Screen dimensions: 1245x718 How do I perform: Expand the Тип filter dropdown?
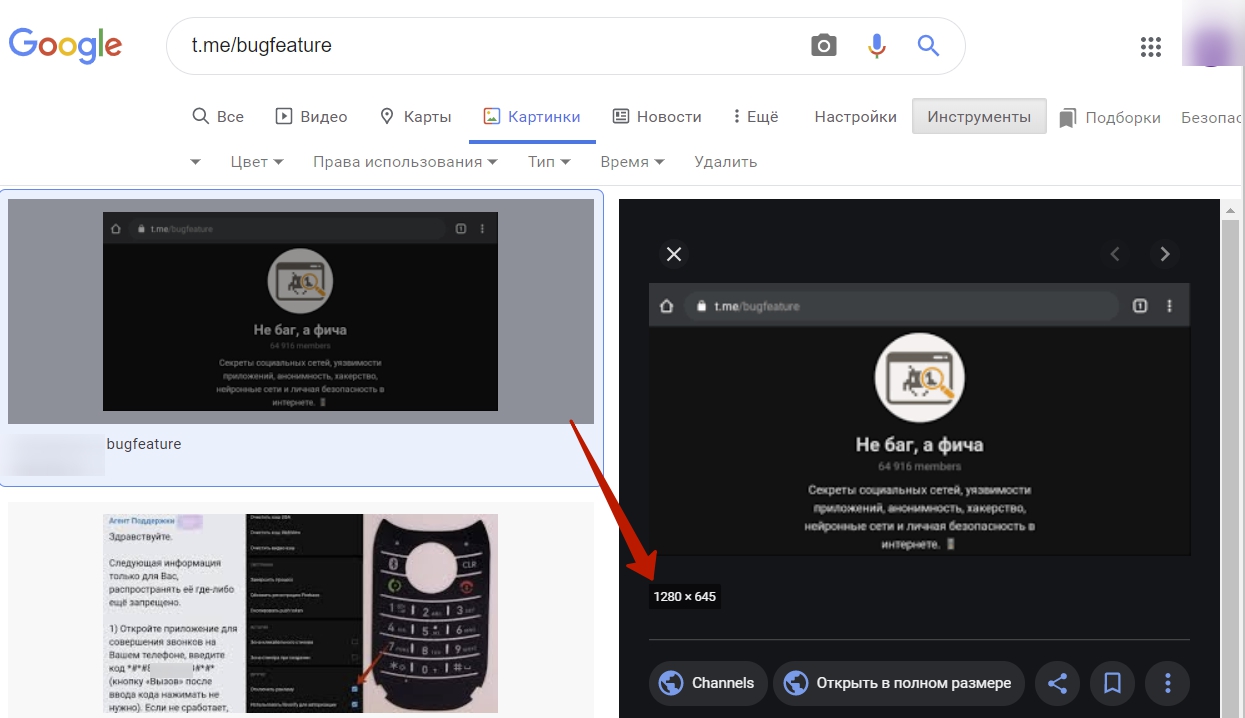549,162
